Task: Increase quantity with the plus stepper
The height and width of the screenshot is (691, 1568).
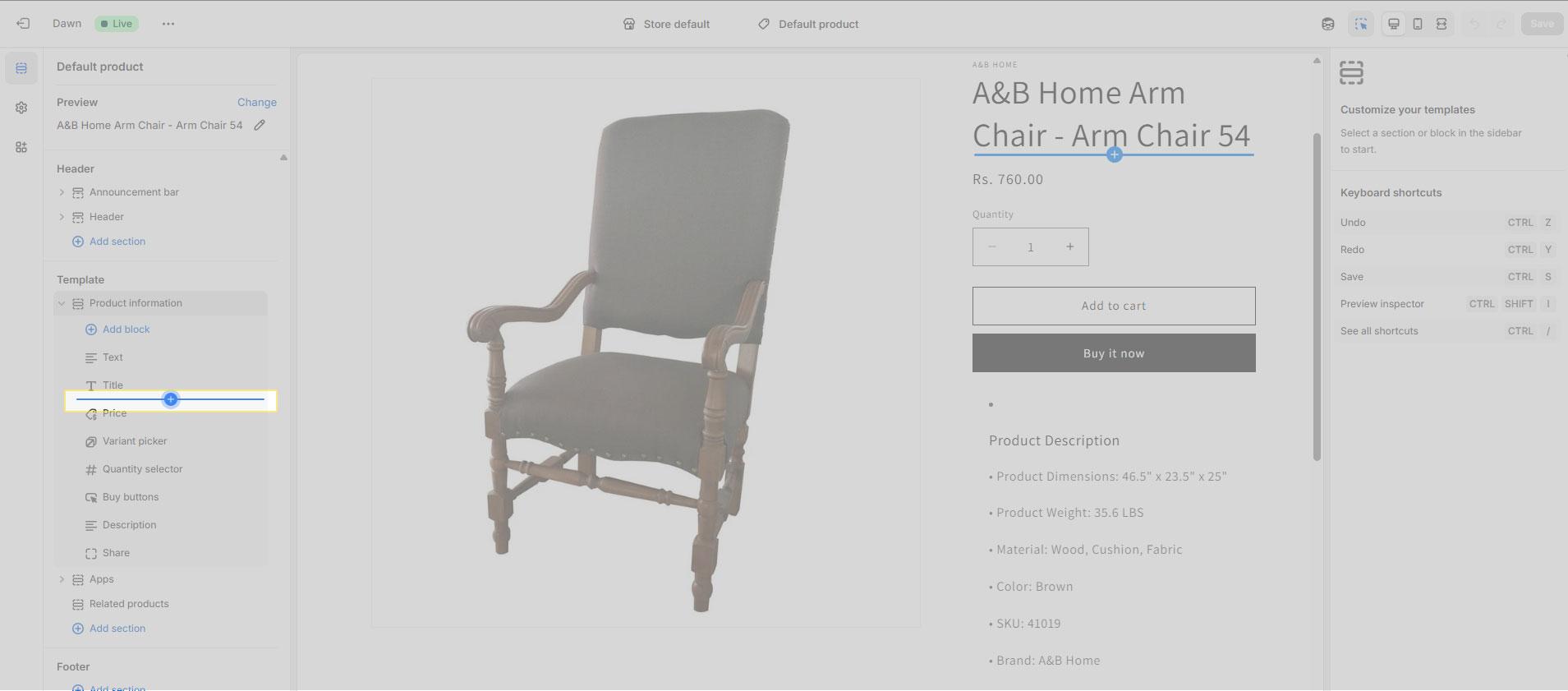Action: click(1069, 246)
